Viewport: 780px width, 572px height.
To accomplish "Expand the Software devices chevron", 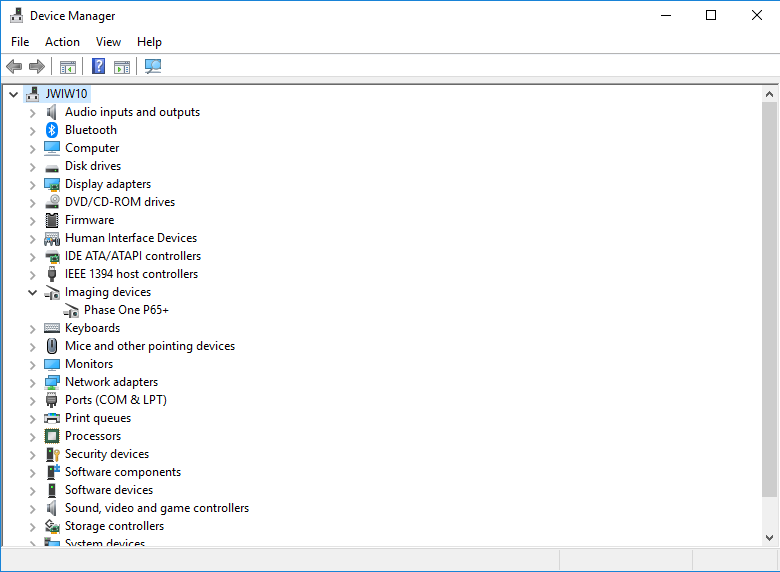I will 32,491.
